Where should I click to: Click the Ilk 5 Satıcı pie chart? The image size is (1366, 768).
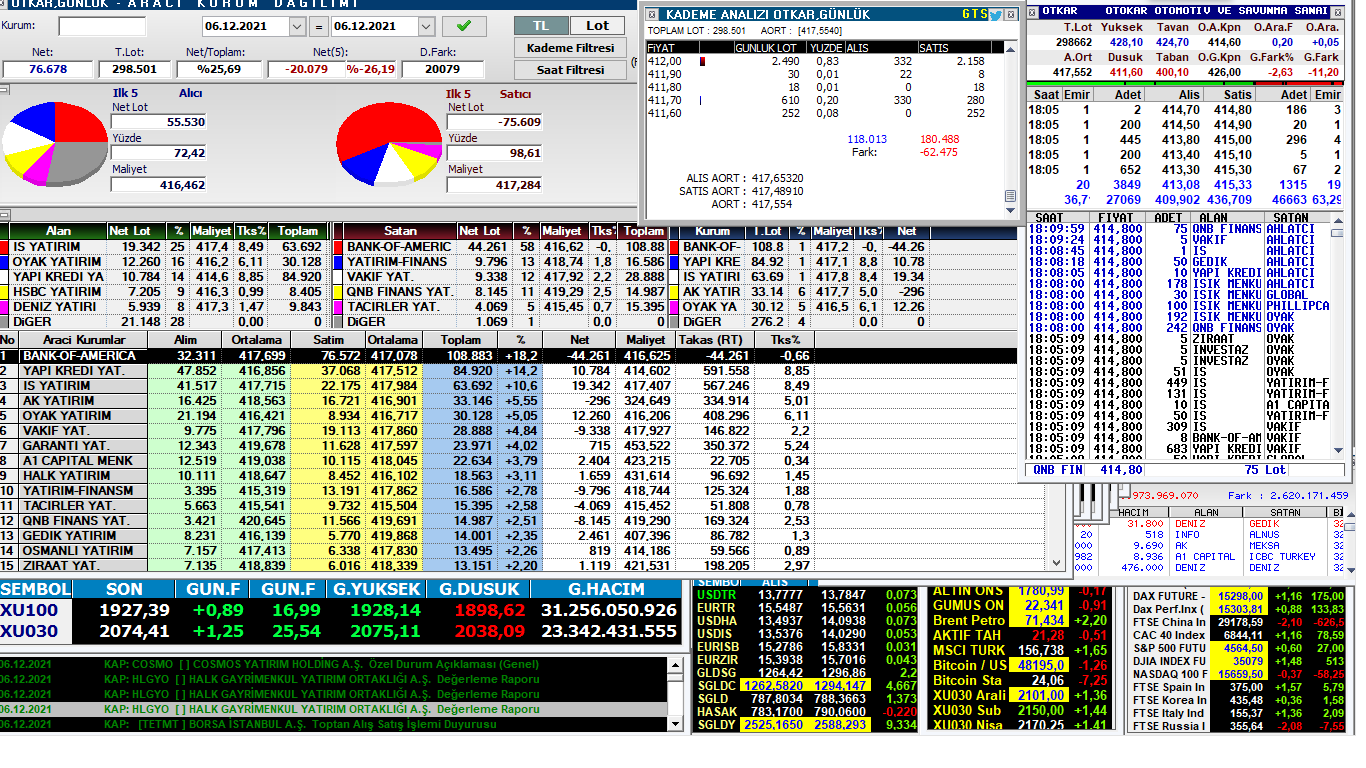[x=388, y=143]
